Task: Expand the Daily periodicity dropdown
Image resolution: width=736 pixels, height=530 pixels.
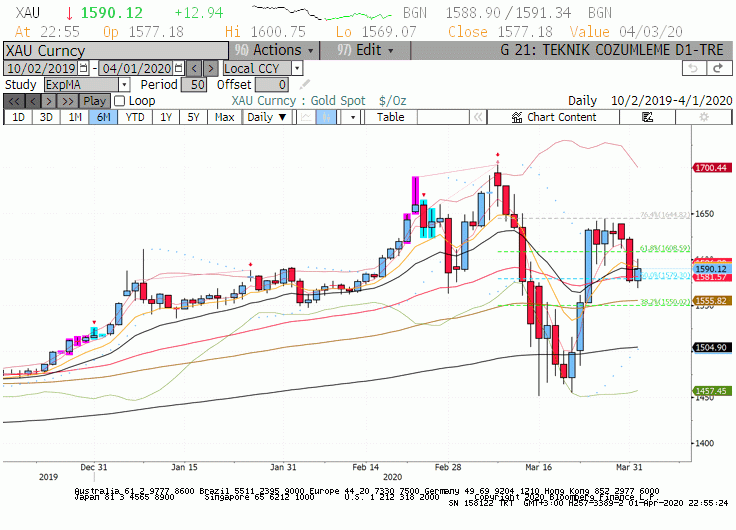Action: [x=267, y=117]
